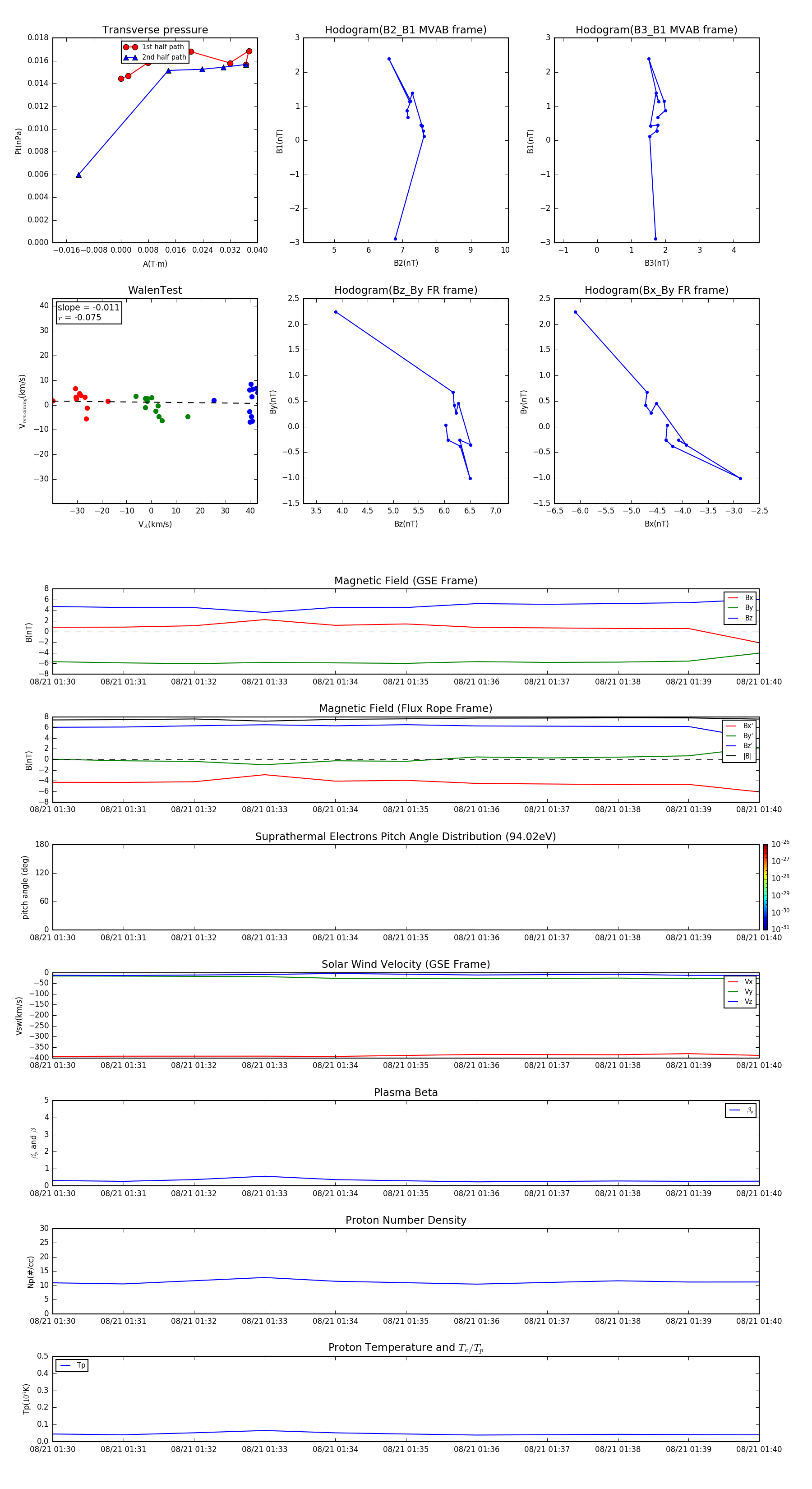This screenshot has width=812, height=1489.
Task: Click the Bx legend entry in GSE magnetic field
Action: click(740, 598)
